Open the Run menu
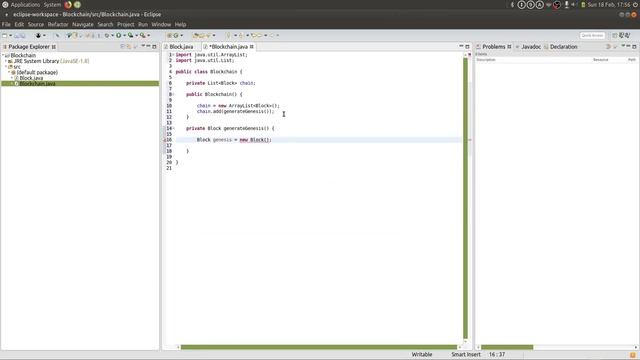Image resolution: width=640 pixels, height=360 pixels. 143,24
